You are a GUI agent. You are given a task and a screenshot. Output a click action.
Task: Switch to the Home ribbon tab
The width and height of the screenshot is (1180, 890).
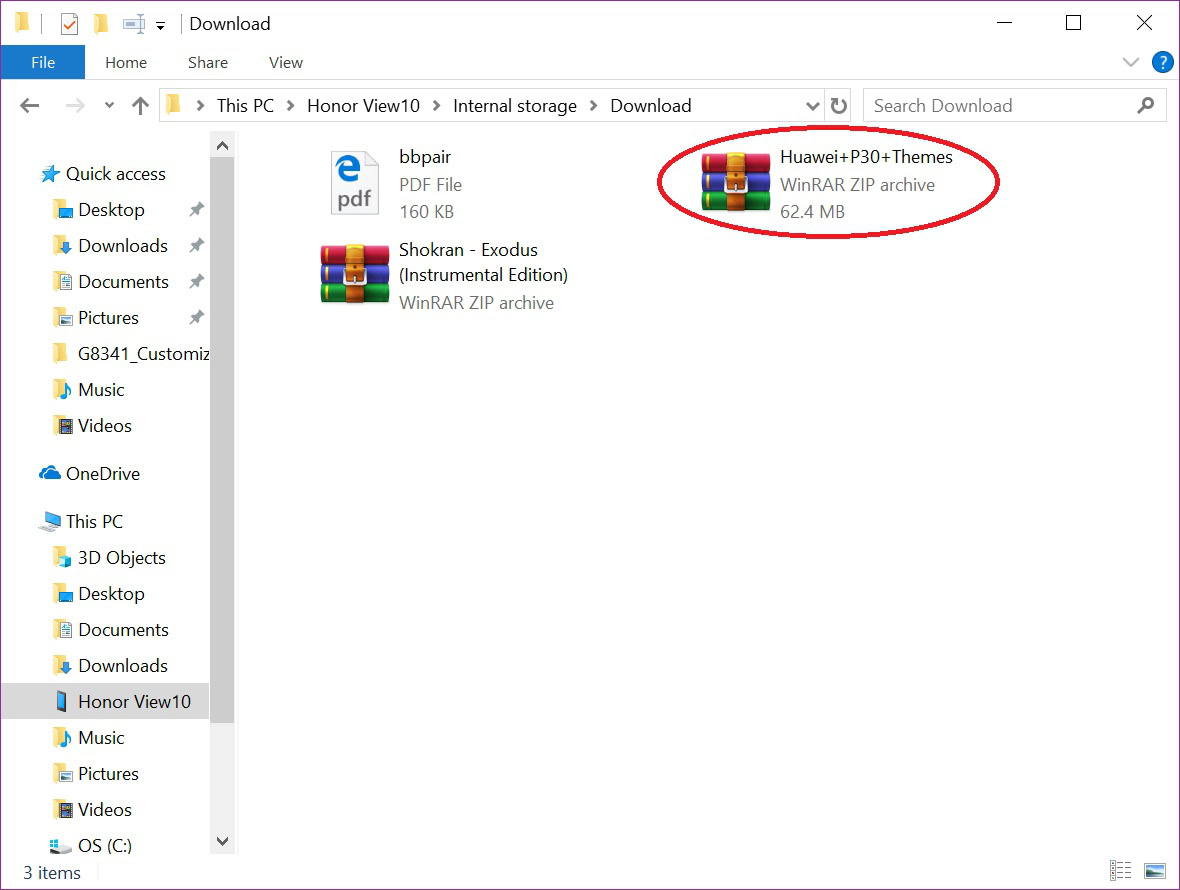click(x=126, y=62)
